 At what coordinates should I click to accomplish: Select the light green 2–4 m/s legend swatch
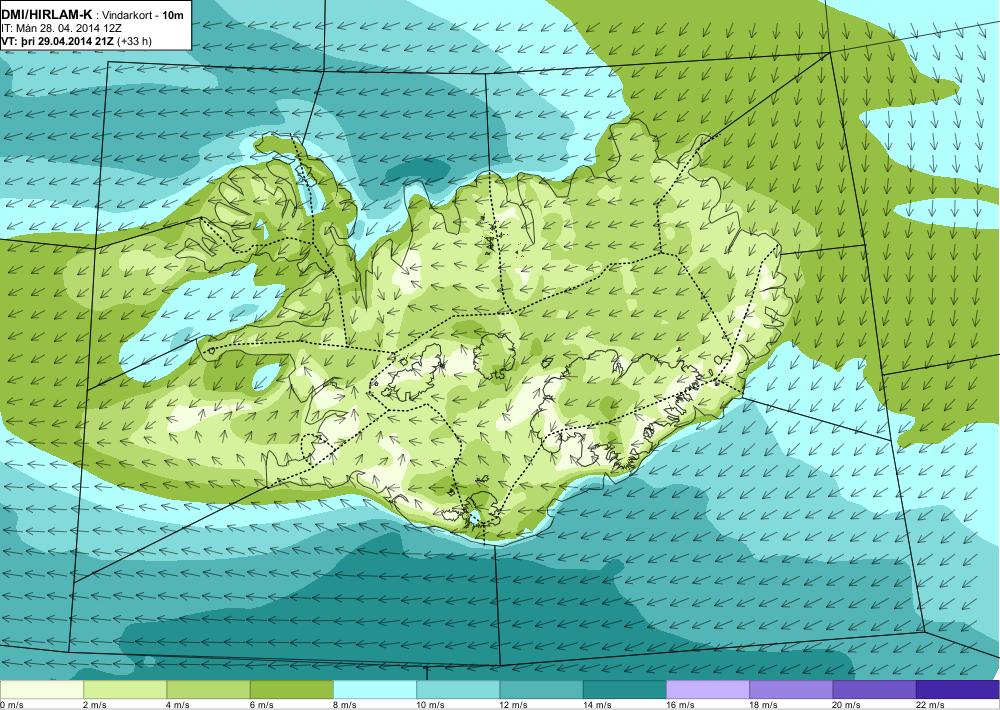pos(125,690)
